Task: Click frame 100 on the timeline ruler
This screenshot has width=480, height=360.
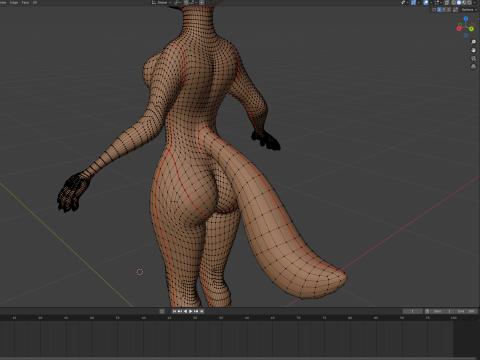Action: click(x=453, y=318)
